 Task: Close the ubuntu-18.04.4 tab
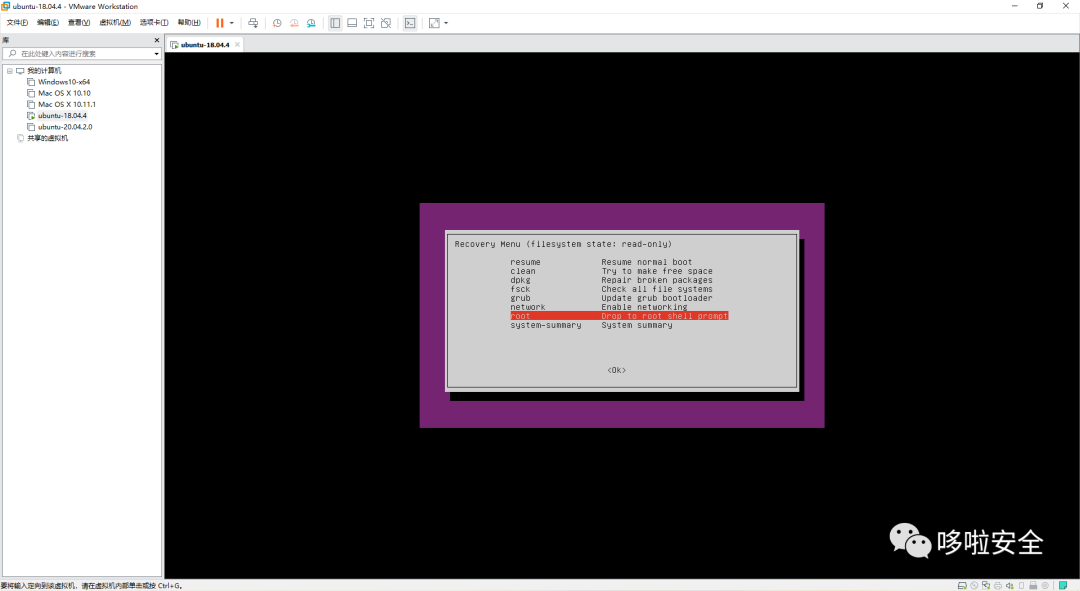click(237, 45)
